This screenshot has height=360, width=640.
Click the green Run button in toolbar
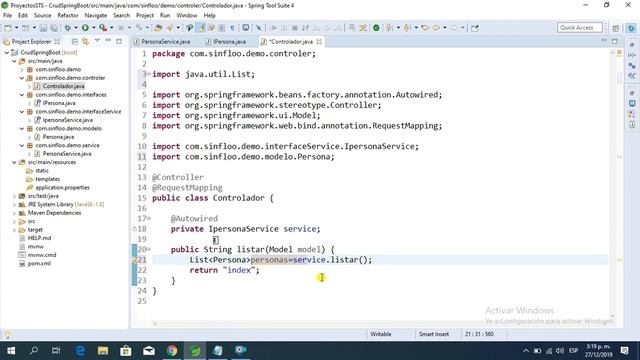(85, 28)
